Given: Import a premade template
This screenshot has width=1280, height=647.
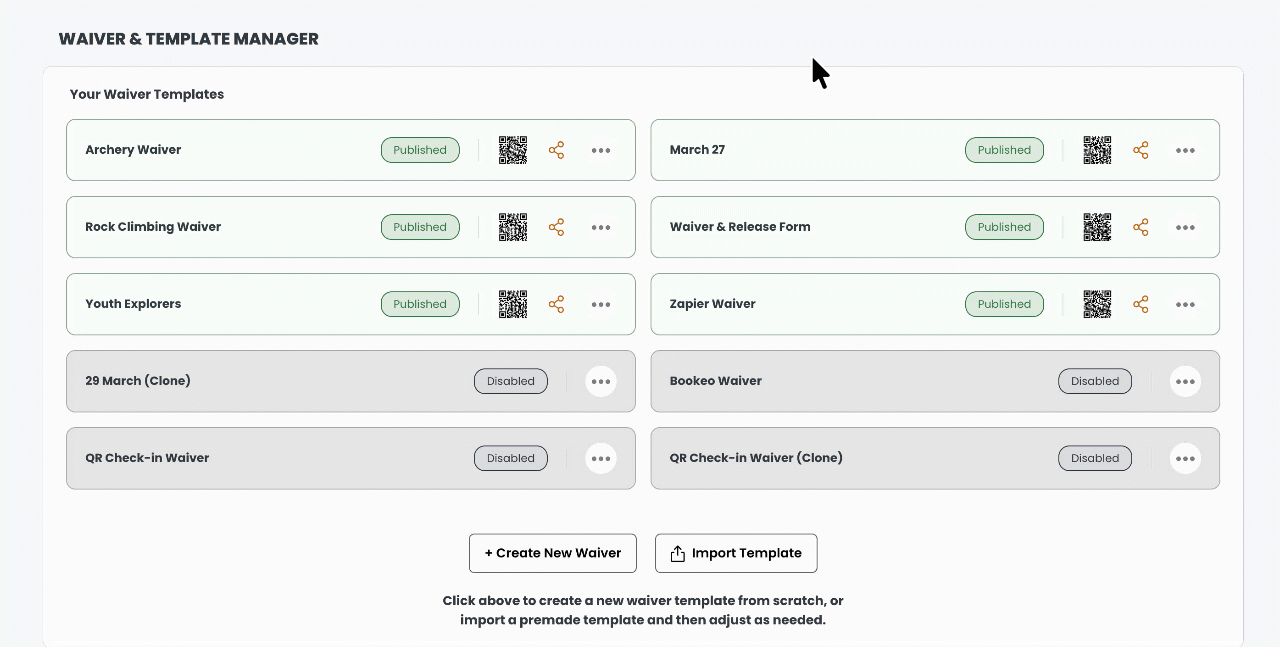Looking at the screenshot, I should (x=736, y=553).
